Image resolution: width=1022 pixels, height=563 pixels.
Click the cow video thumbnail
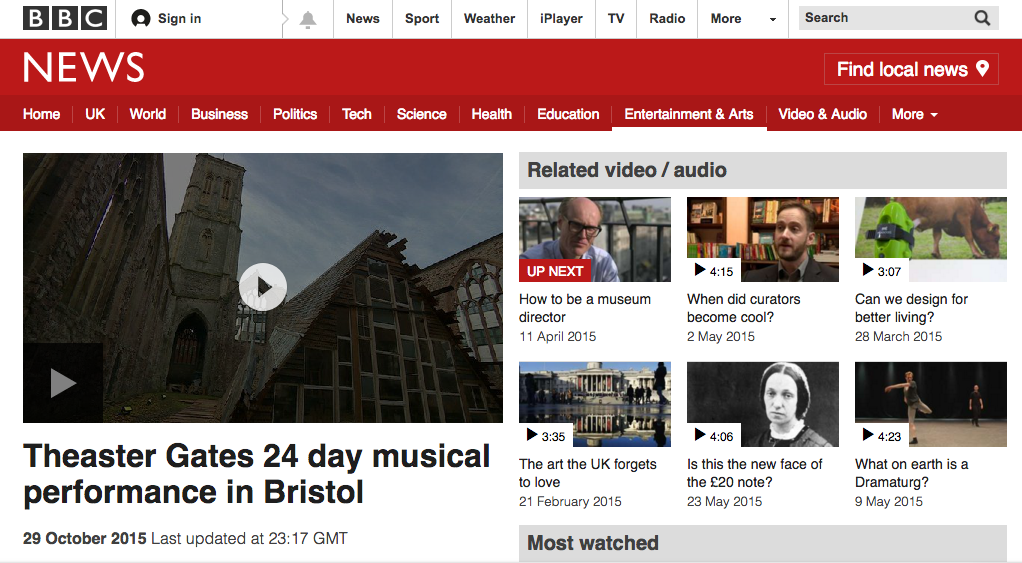point(931,239)
